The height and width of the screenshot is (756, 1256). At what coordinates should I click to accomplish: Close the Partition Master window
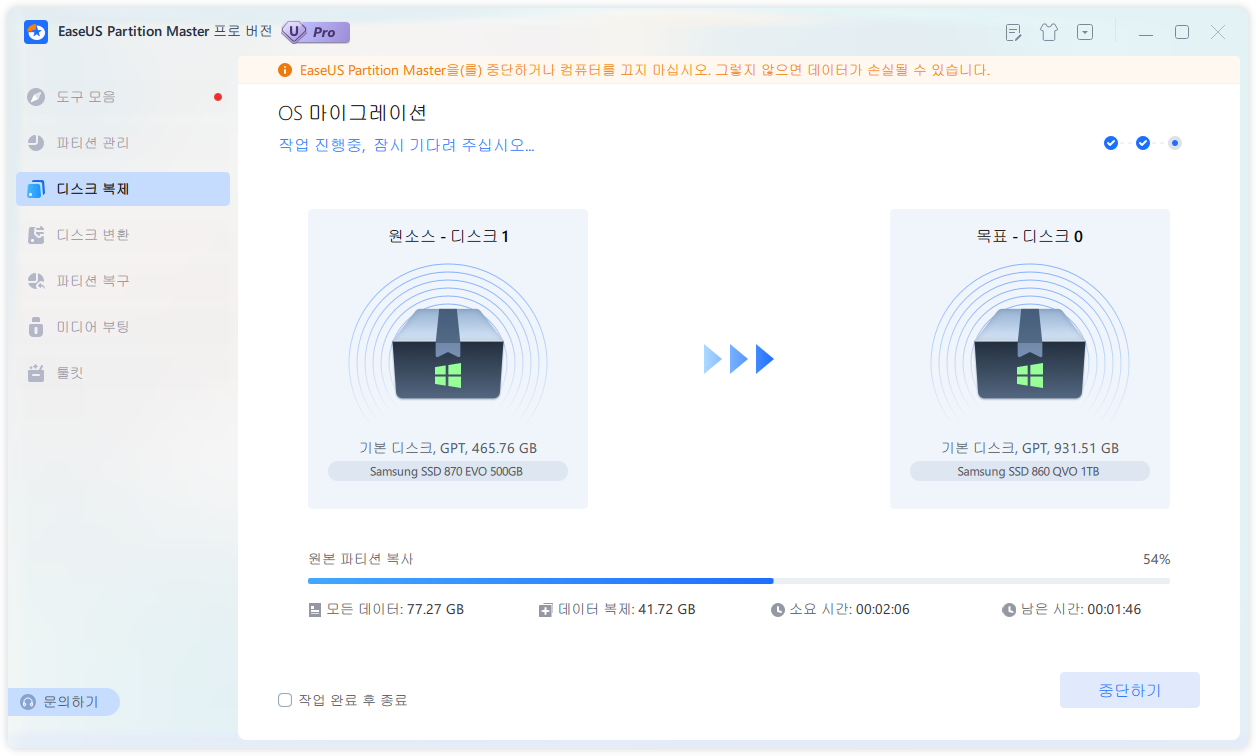(x=1218, y=32)
